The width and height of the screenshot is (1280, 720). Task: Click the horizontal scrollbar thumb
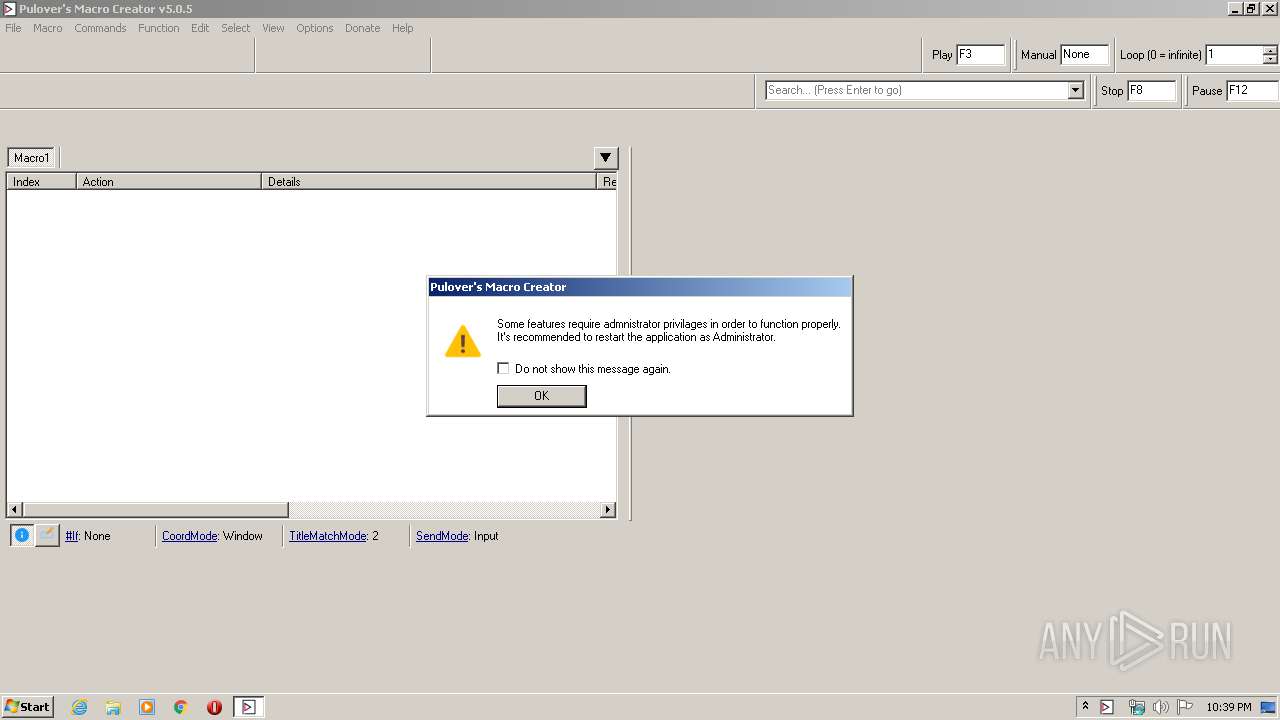[x=156, y=510]
